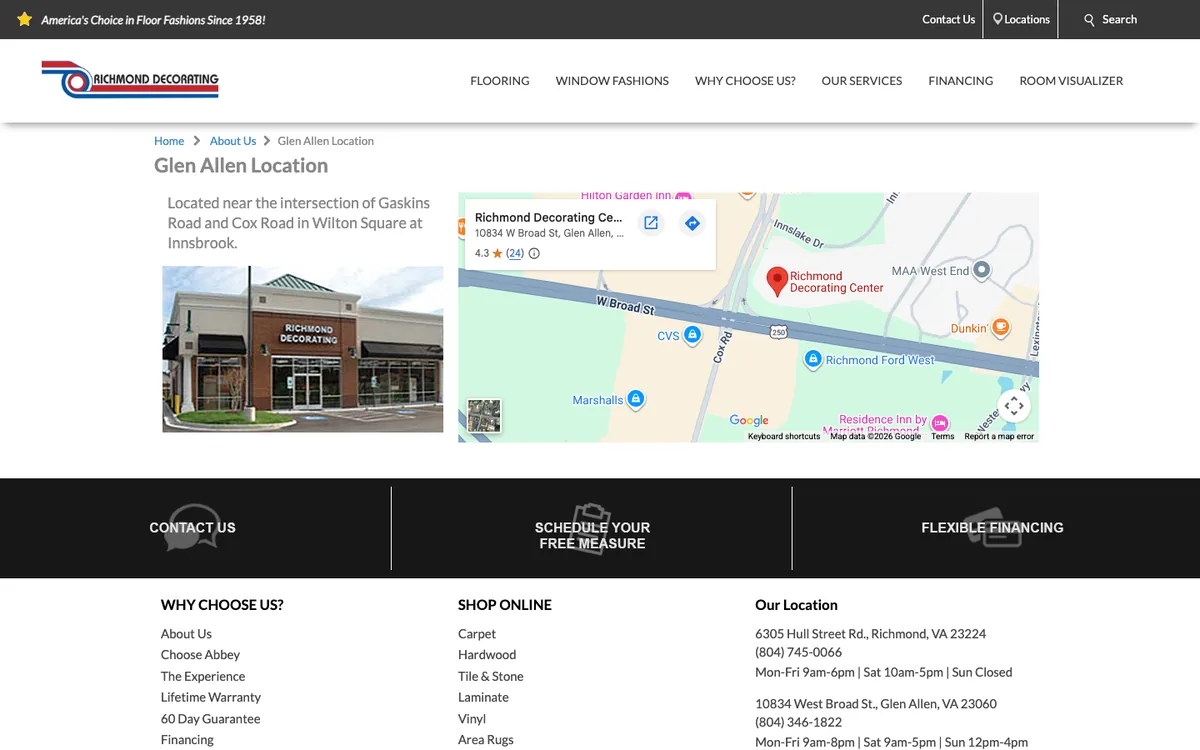Image resolution: width=1200 pixels, height=750 pixels.
Task: Click the Richmond Decorating logo
Action: (x=130, y=79)
